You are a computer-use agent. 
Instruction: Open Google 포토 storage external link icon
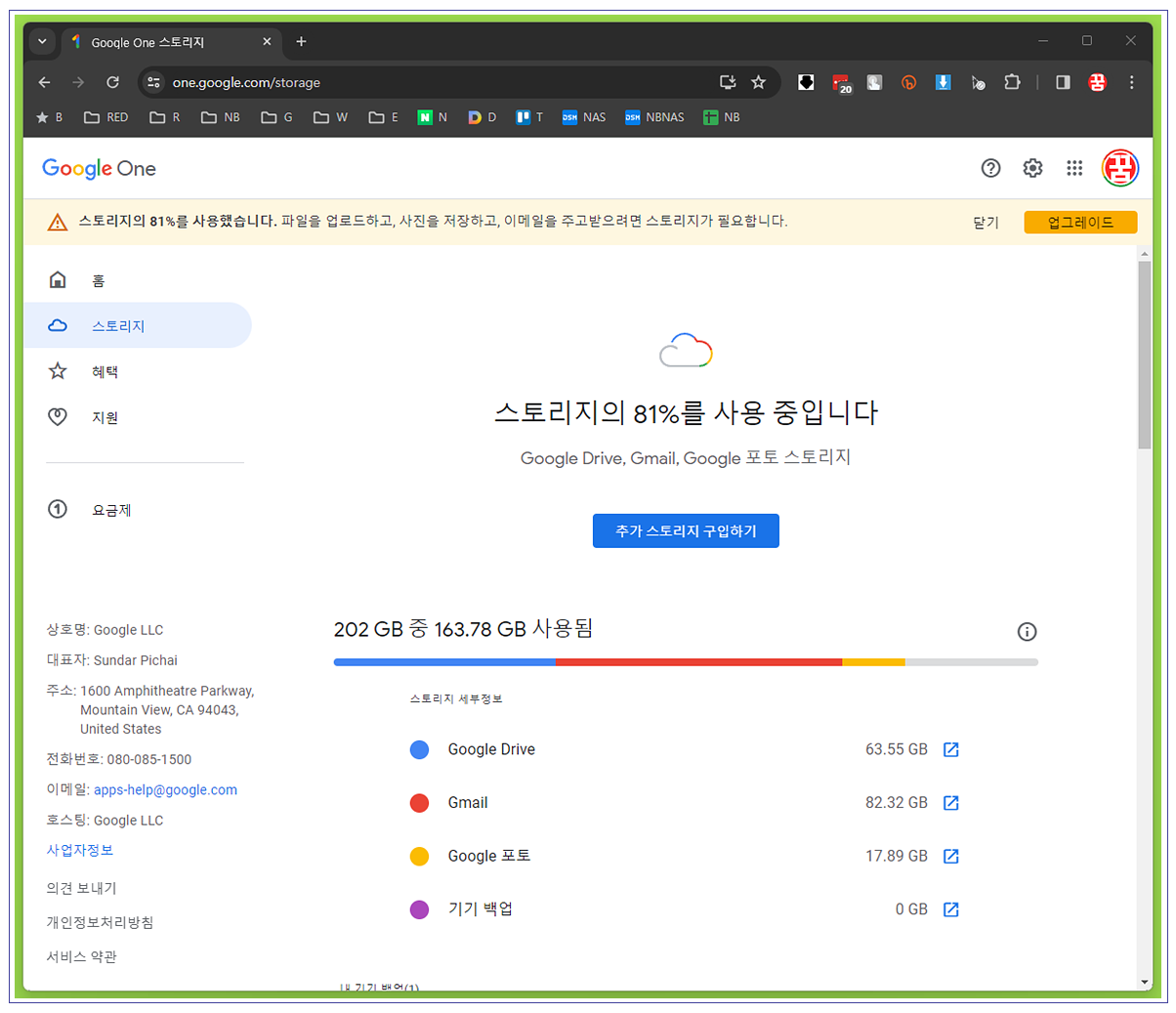pos(950,856)
